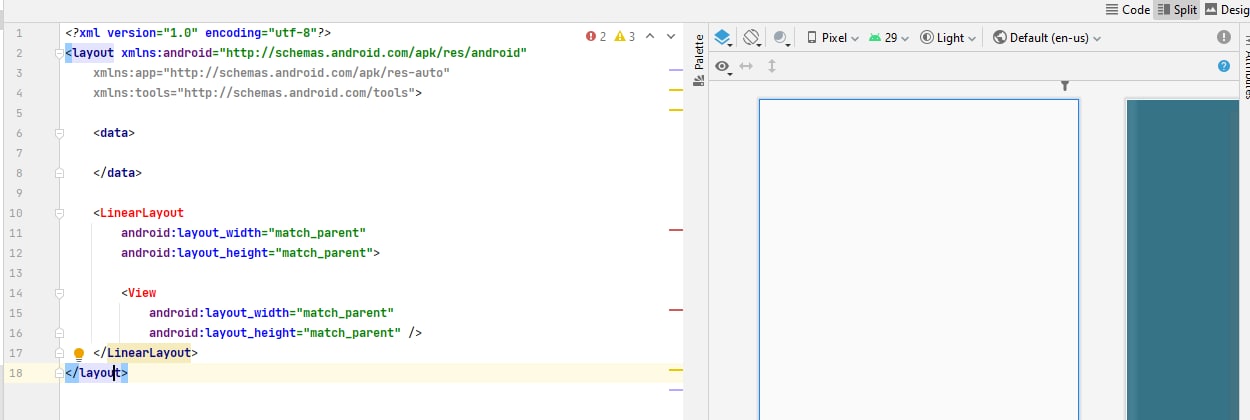Open the design surface layers selector
Screen dimensions: 1250x420
pos(724,38)
